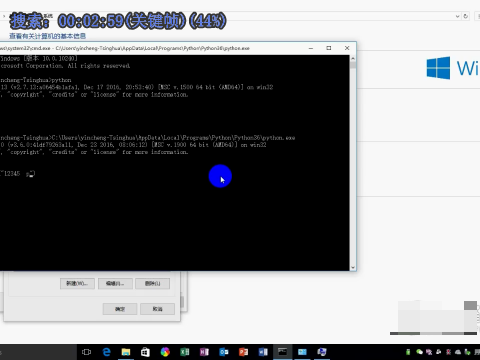Click the 编辑(I)... button

[115, 283]
